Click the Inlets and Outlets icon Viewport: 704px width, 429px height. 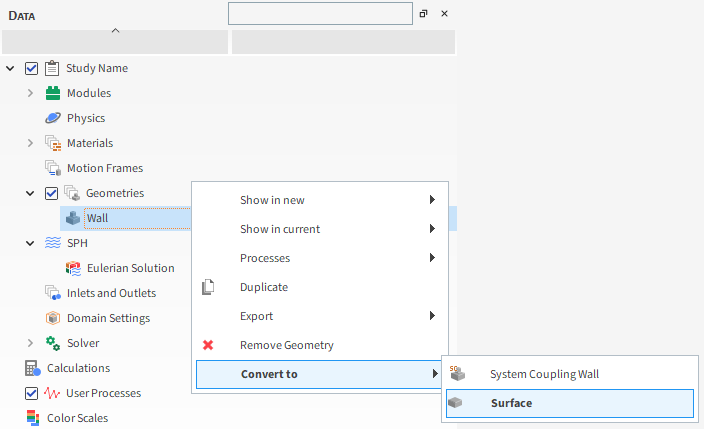(53, 293)
